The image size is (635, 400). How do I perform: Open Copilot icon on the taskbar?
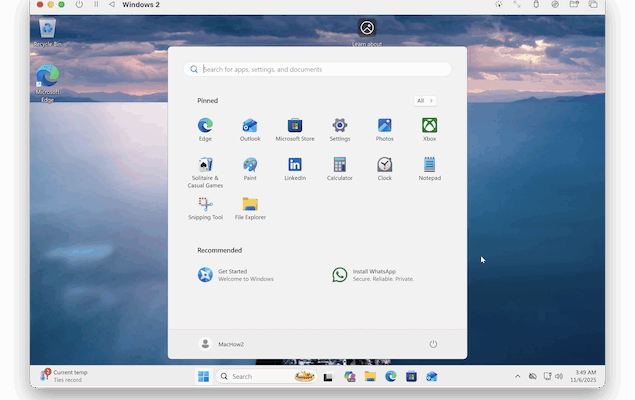pos(349,377)
